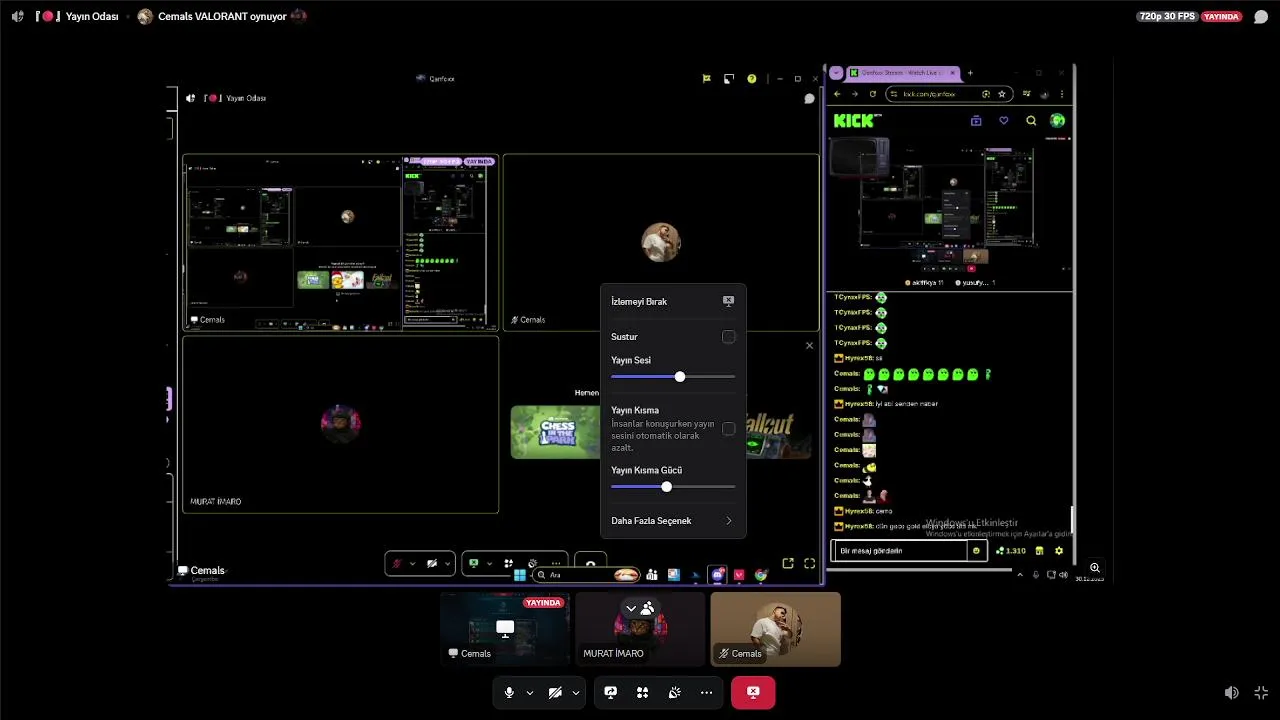This screenshot has height=720, width=1280.
Task: Open the chat bubble icon at top right
Action: click(x=1261, y=17)
